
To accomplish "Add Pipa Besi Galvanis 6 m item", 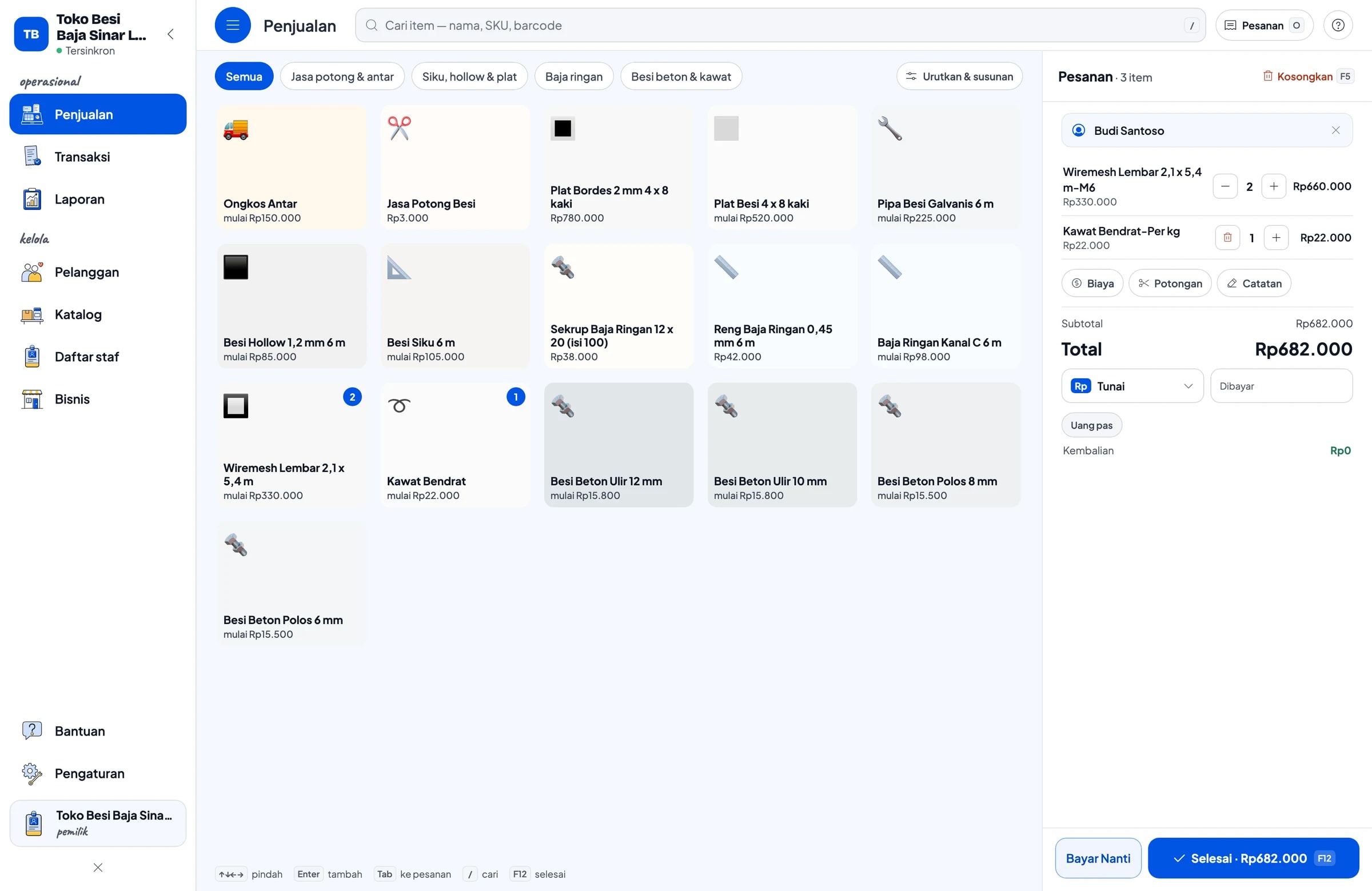I will tap(946, 167).
